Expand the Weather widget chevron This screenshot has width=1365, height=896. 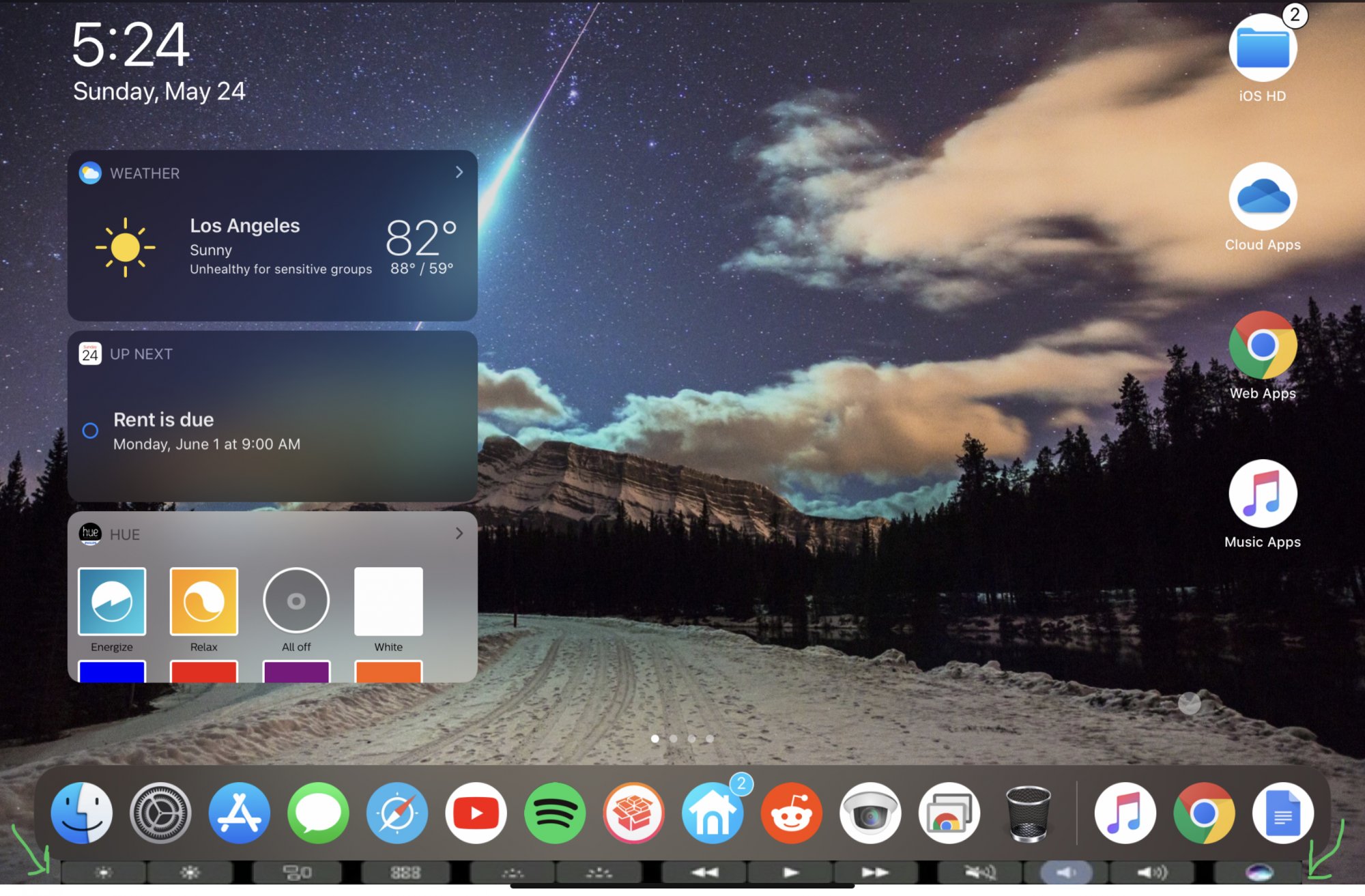(x=459, y=173)
